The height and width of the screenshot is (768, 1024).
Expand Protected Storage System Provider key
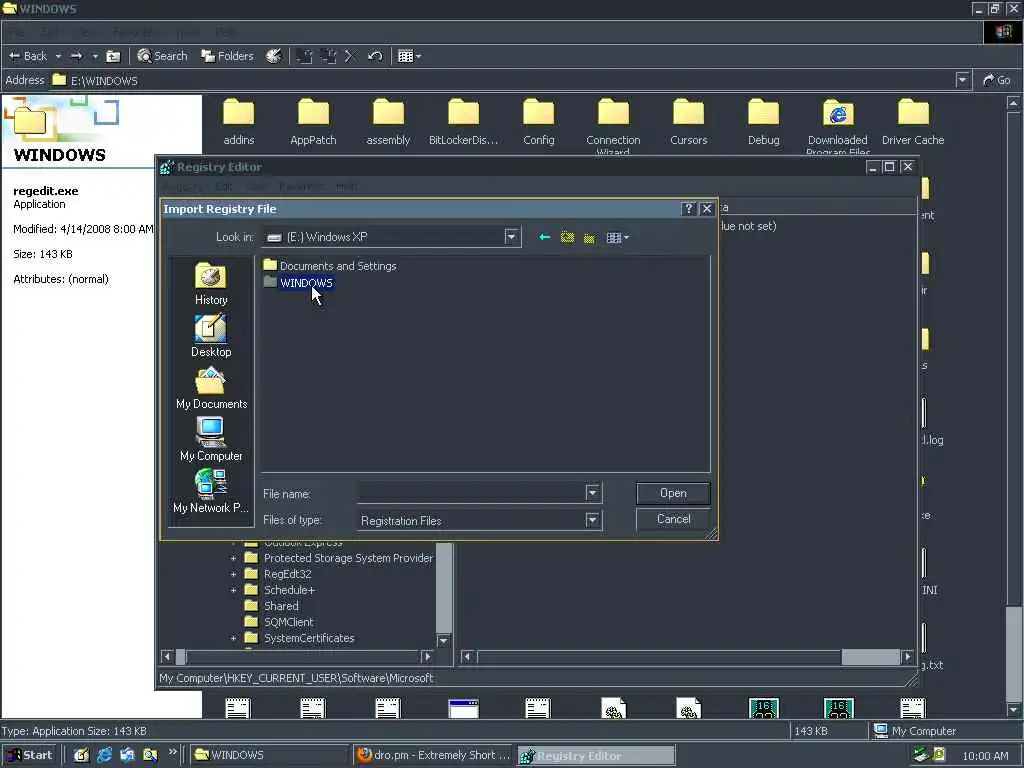coord(233,558)
